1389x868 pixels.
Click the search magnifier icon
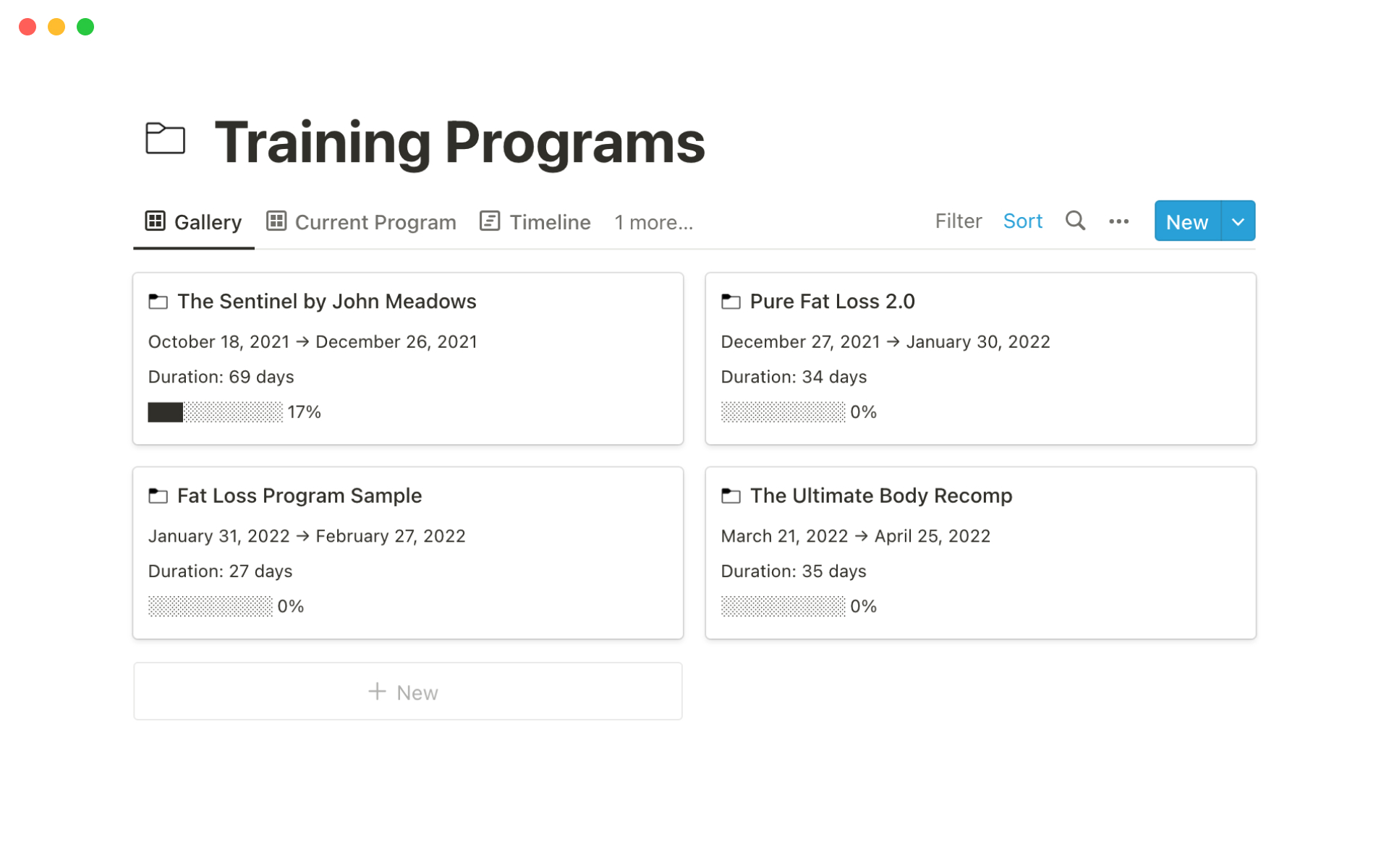pyautogui.click(x=1075, y=221)
